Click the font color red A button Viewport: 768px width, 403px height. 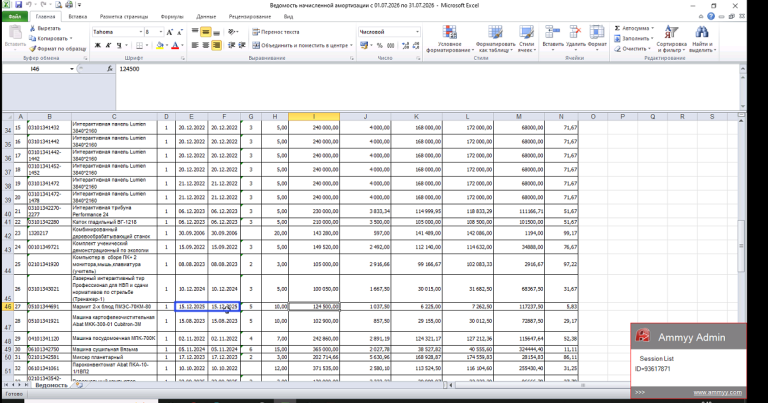175,46
